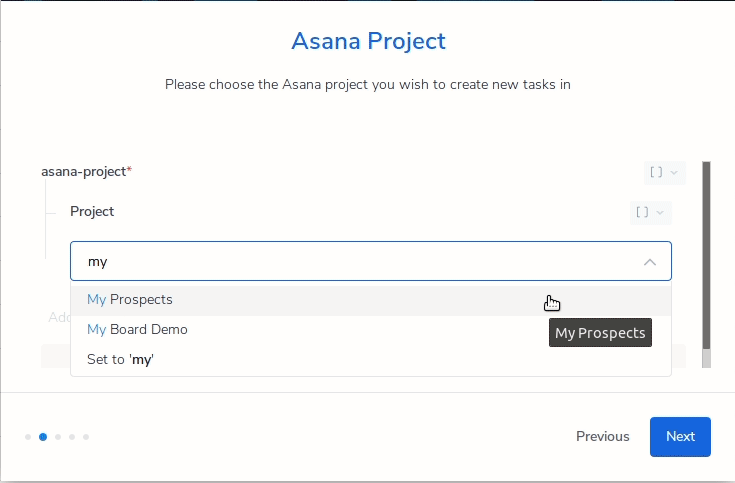Jump to the third wizard step dot

(58, 437)
